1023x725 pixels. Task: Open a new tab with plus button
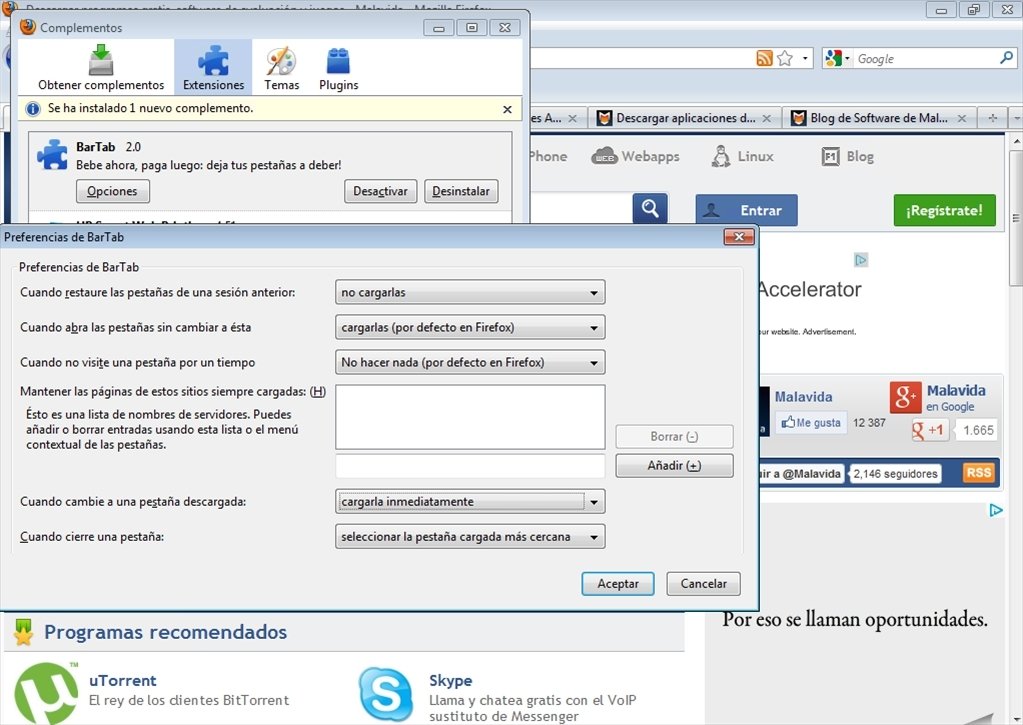tap(993, 118)
